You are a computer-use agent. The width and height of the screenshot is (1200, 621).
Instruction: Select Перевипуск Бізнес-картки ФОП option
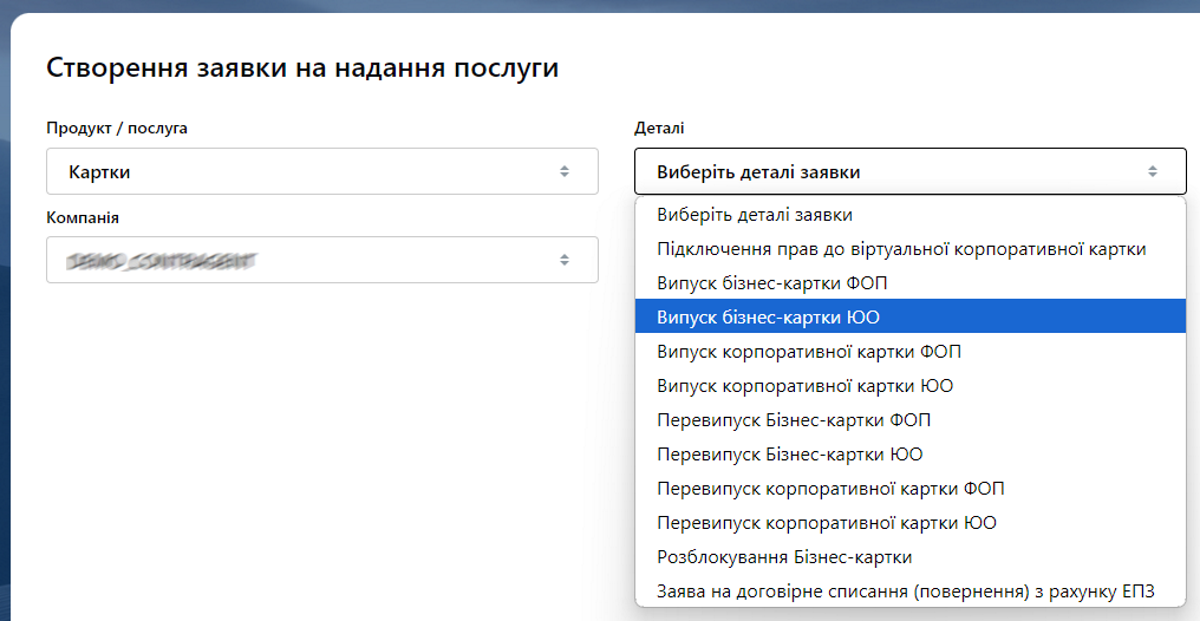point(910,420)
